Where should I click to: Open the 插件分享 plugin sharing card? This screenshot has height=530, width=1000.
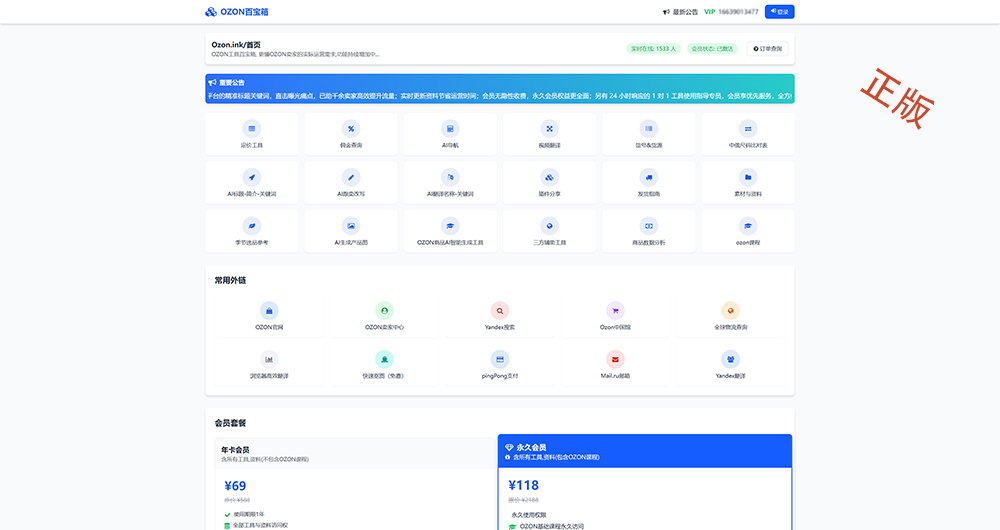click(549, 182)
